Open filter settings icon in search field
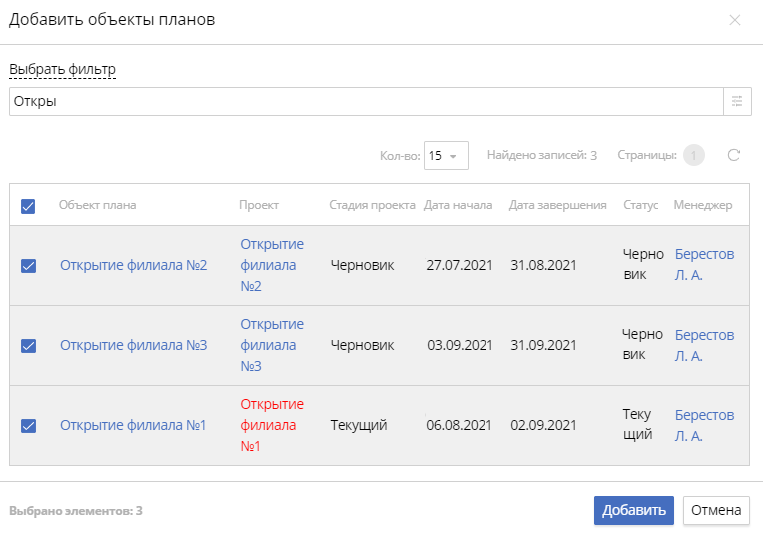The width and height of the screenshot is (763, 537). point(737,101)
